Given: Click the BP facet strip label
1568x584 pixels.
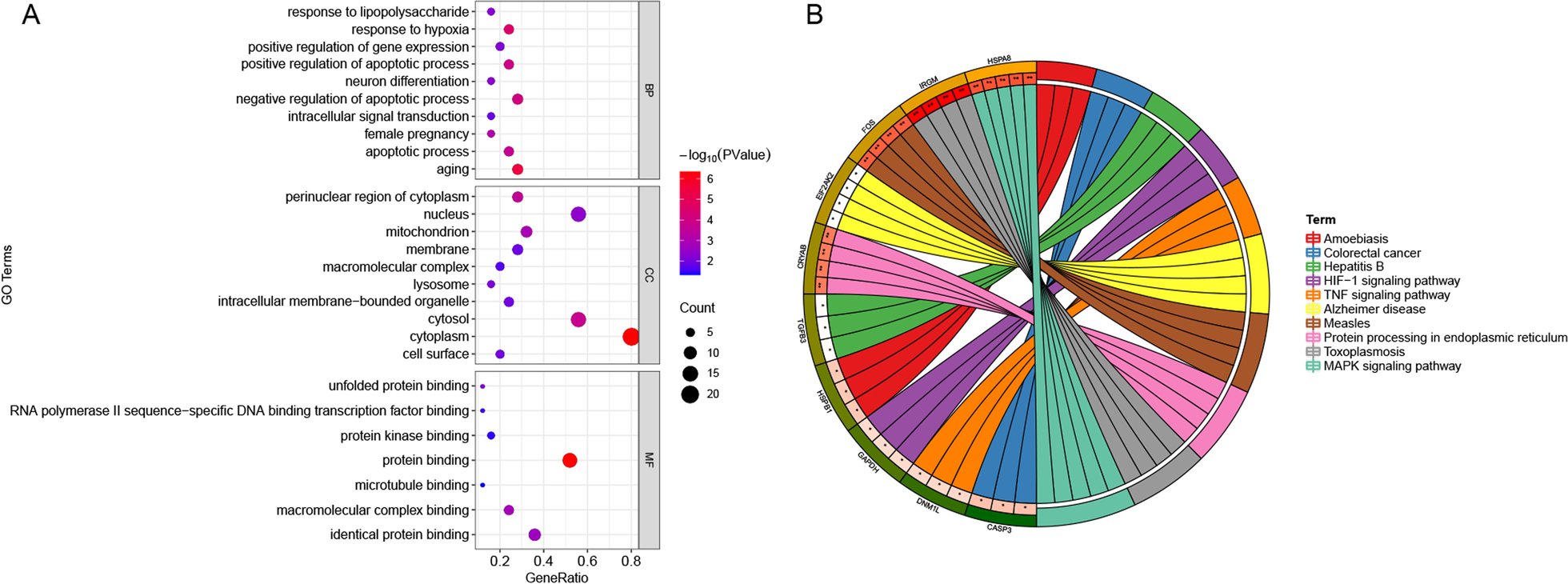Looking at the screenshot, I should coord(650,90).
